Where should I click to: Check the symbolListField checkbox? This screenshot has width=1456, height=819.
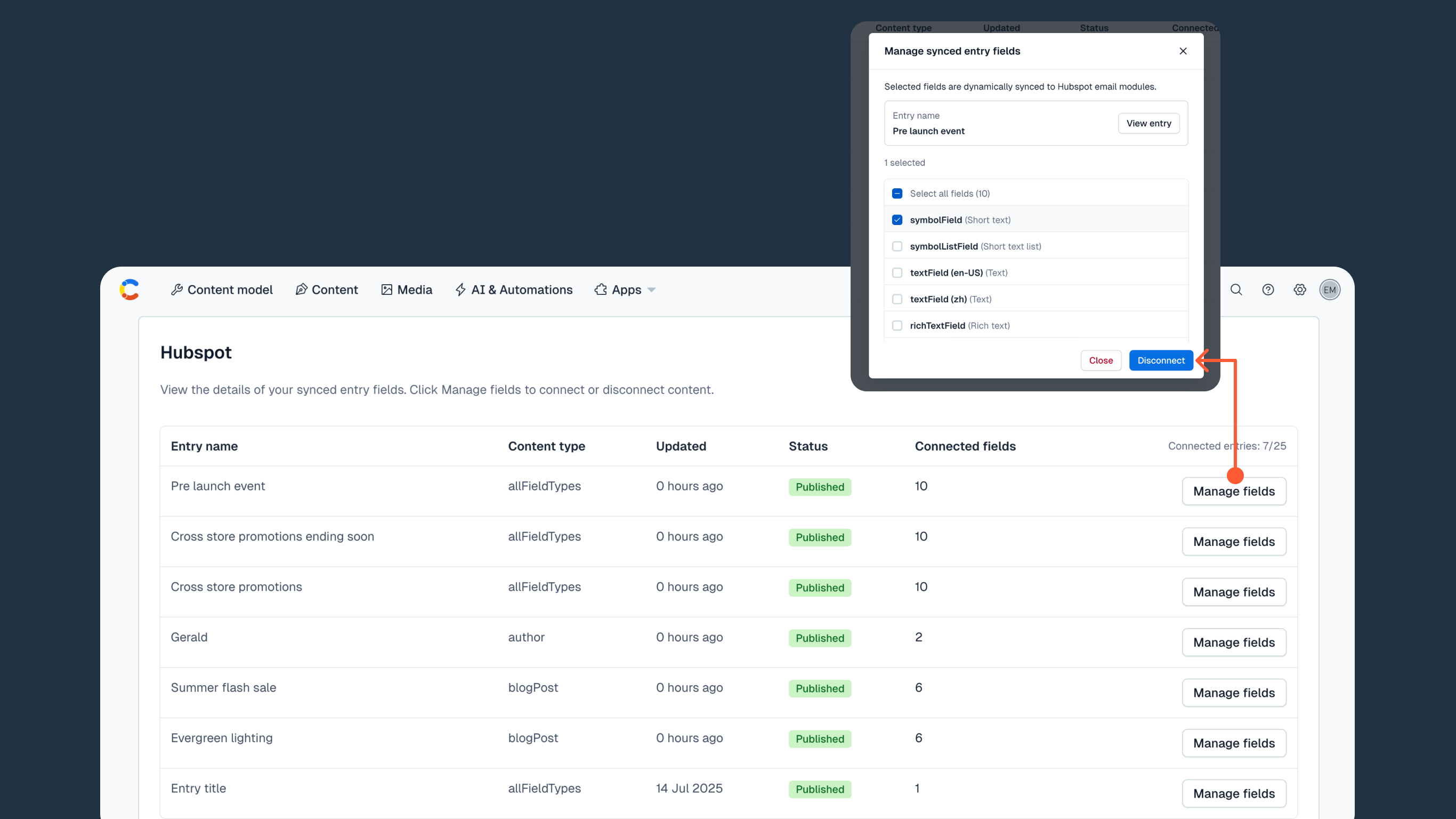pos(897,246)
